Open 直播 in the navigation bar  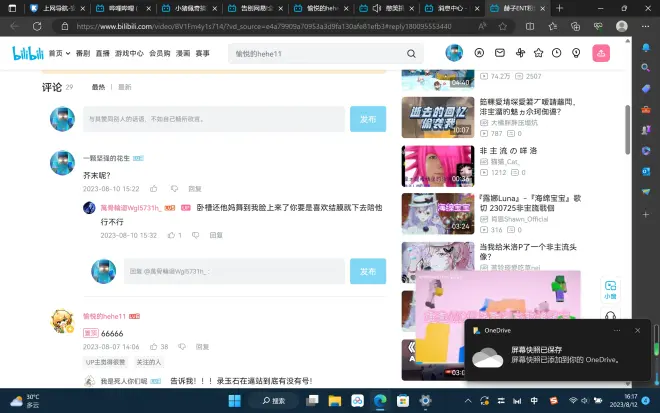[x=102, y=54]
